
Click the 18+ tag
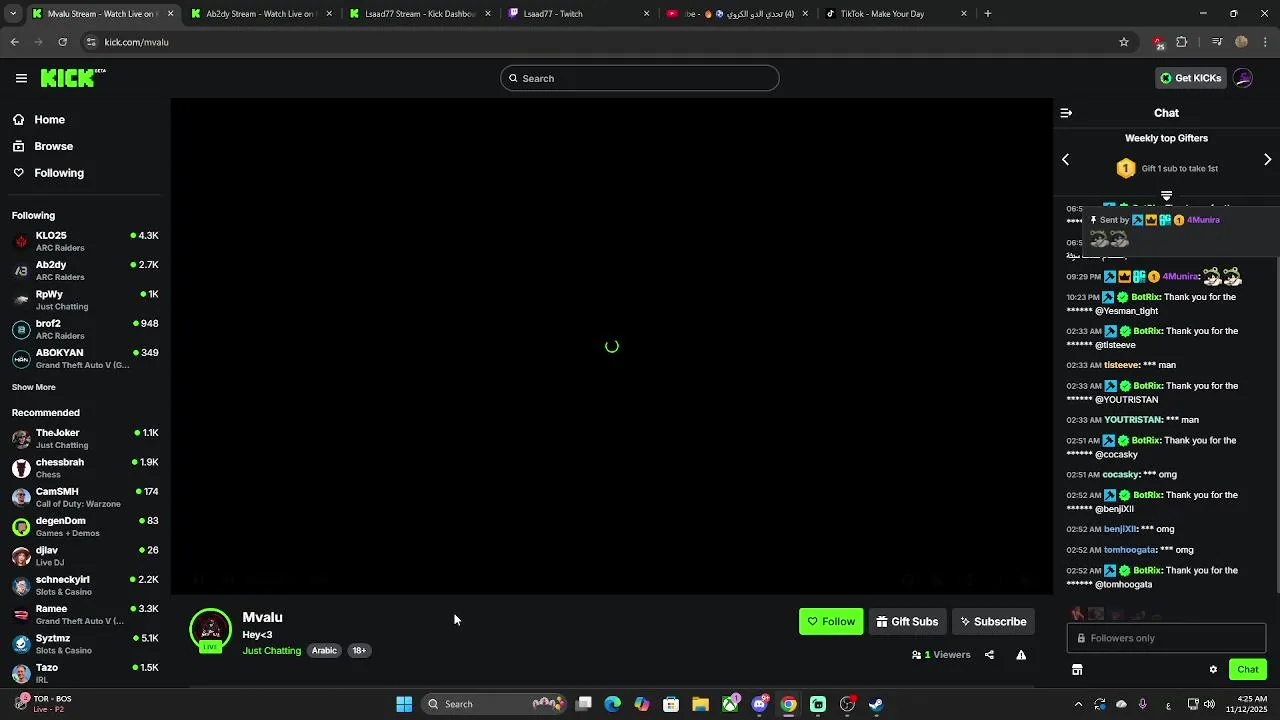tap(359, 651)
